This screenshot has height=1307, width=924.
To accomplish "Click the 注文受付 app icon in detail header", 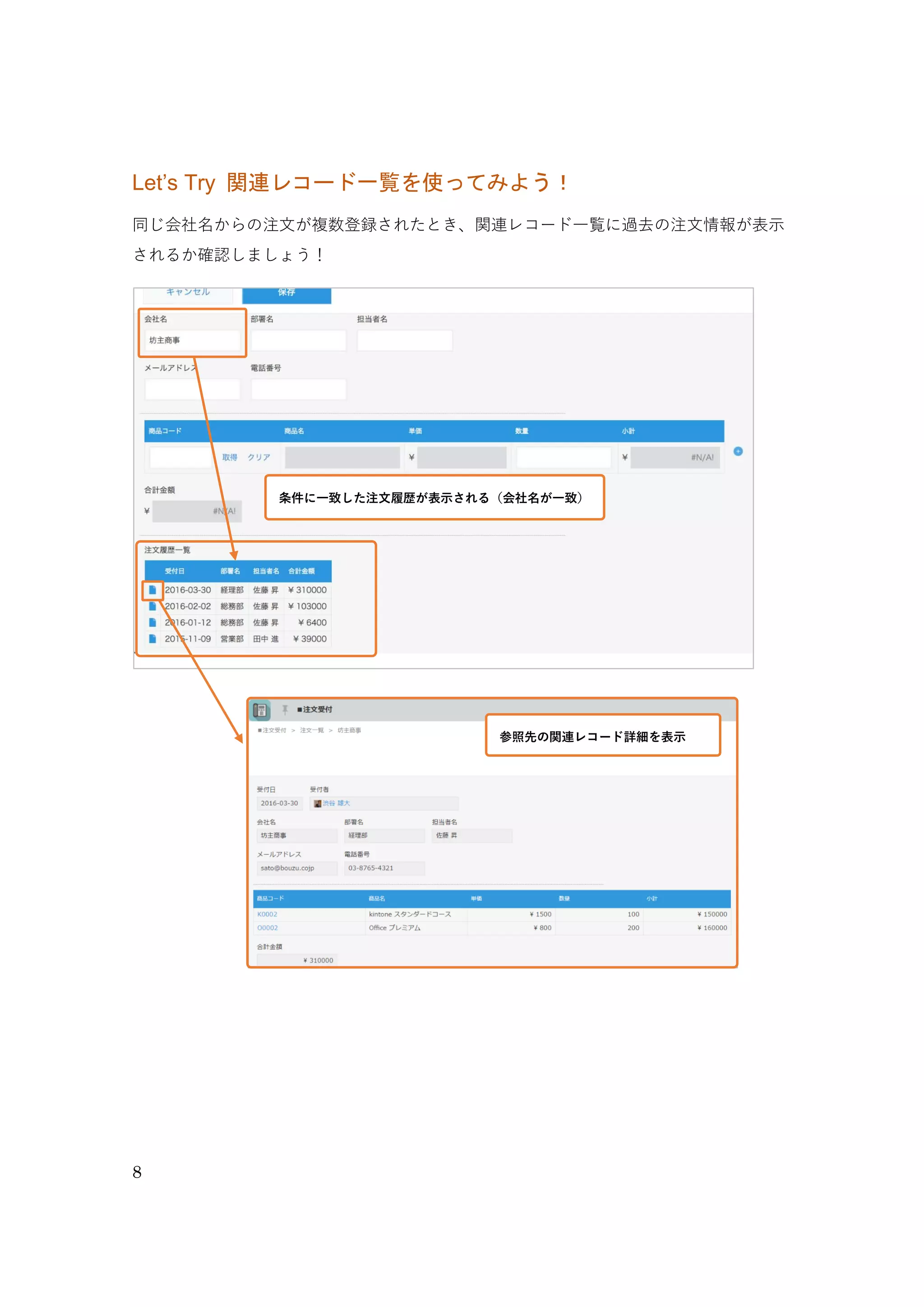I will 261,710.
